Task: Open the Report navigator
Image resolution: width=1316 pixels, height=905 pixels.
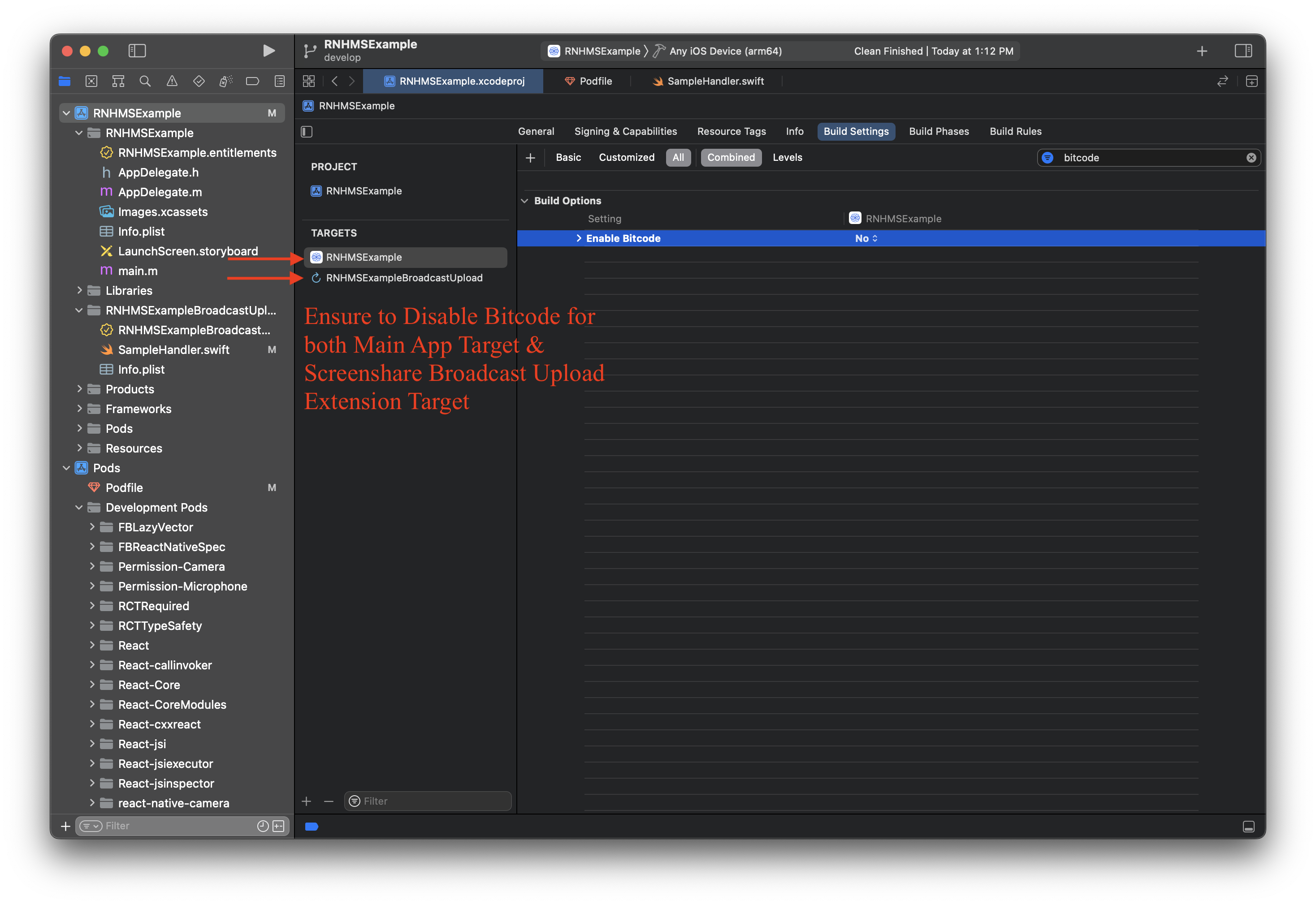Action: (279, 81)
